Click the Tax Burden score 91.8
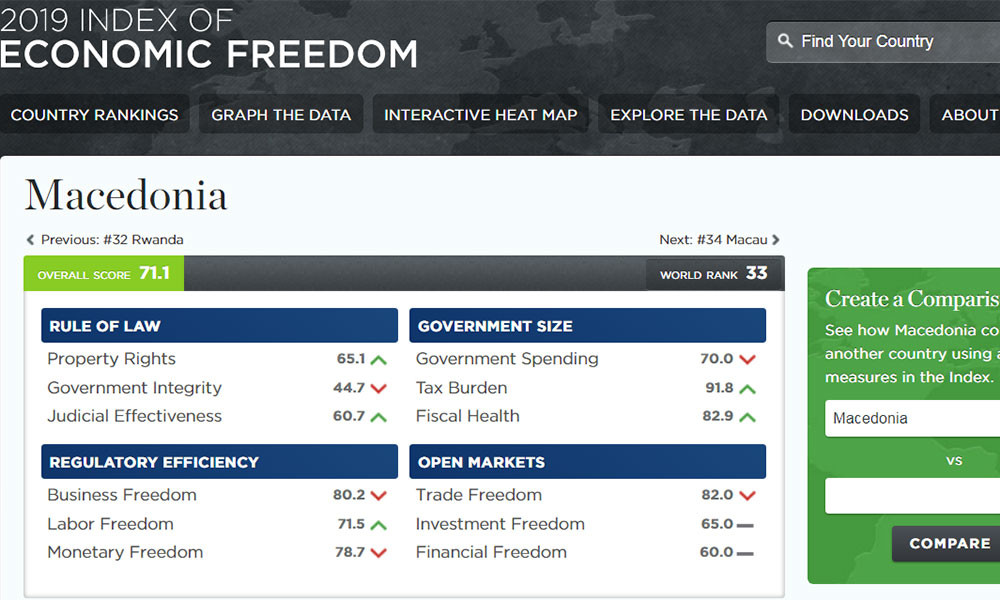This screenshot has height=600, width=1000. tap(719, 388)
